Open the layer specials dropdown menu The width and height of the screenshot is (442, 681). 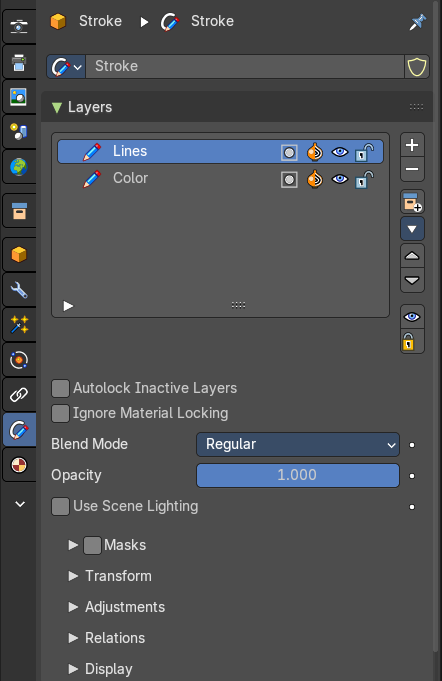click(412, 229)
